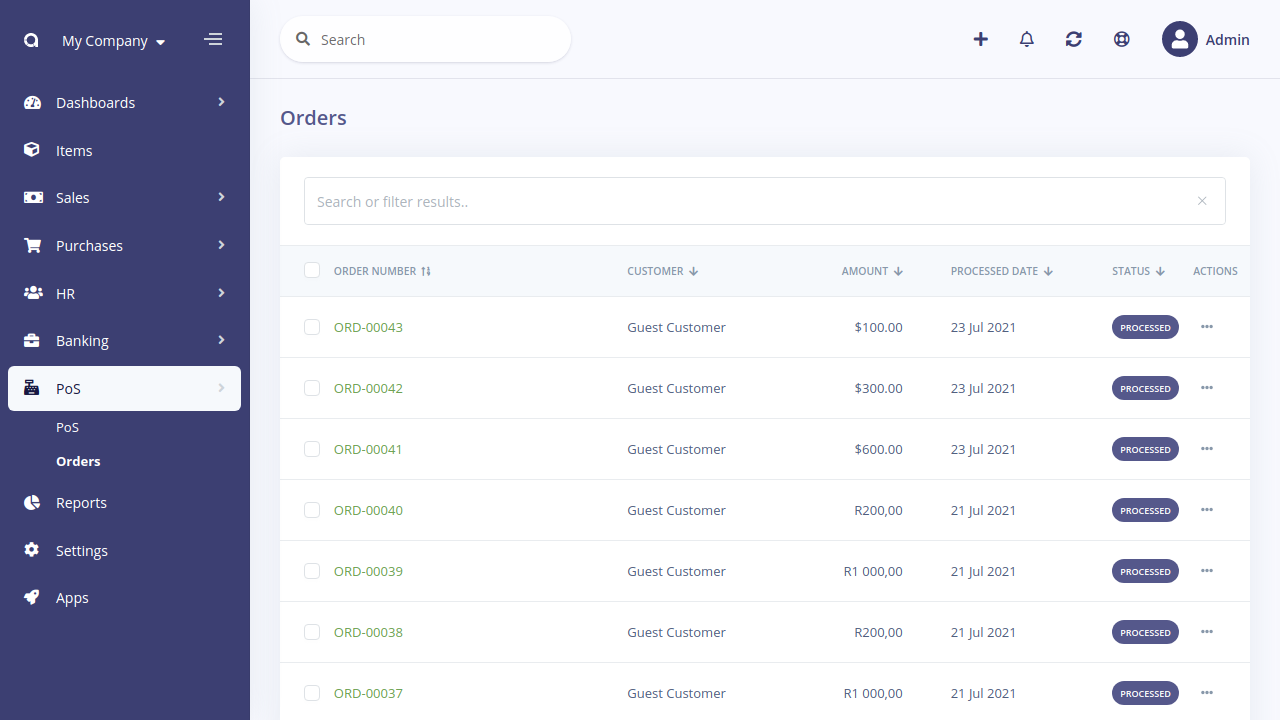
Task: Open actions menu for ORD-00040
Action: (1207, 510)
